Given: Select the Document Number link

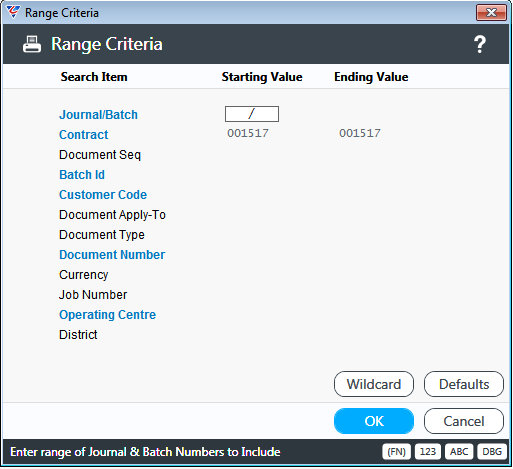Looking at the screenshot, I should tap(112, 255).
